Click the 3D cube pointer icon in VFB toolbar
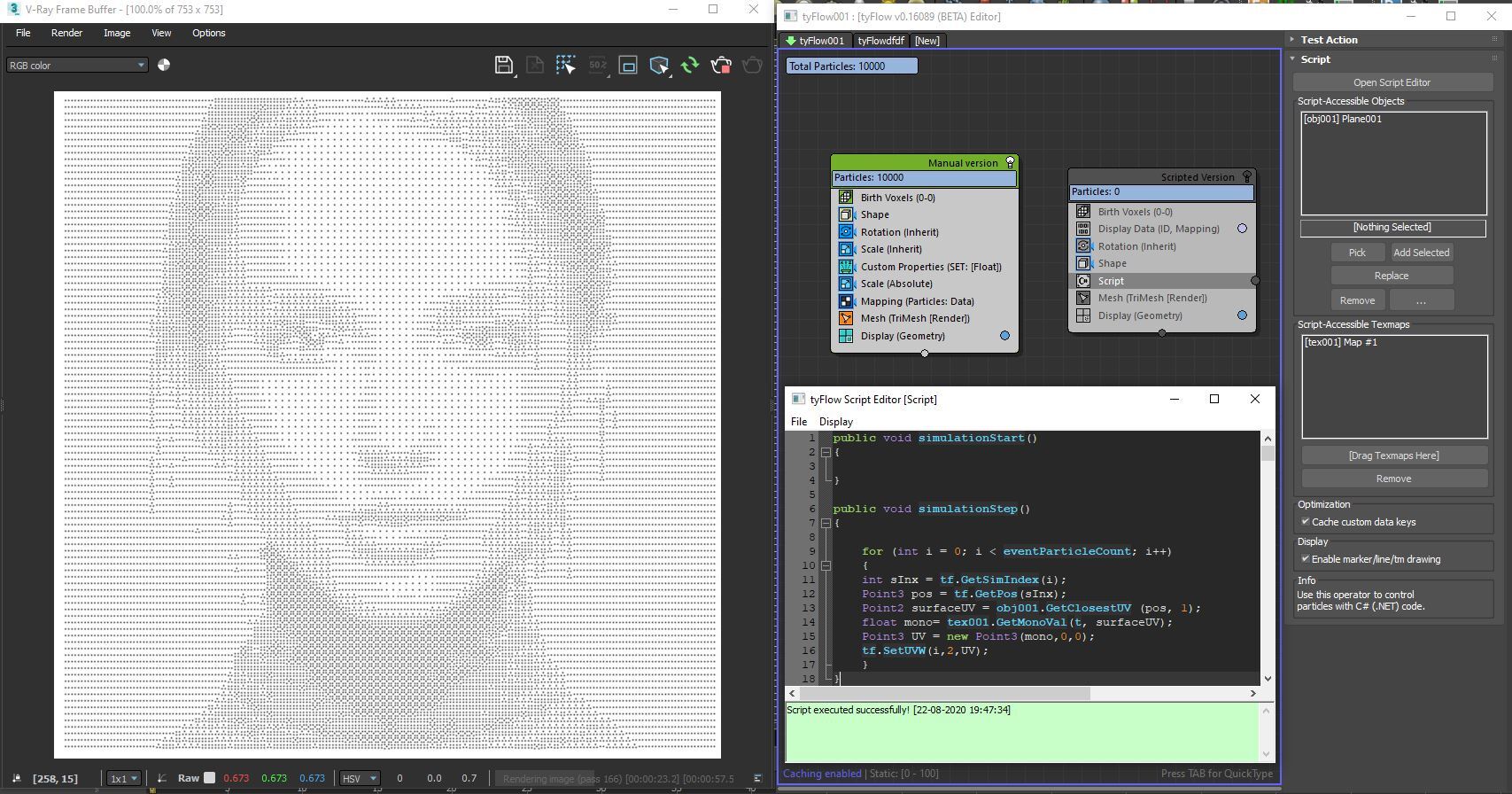The image size is (1512, 794). [x=659, y=65]
